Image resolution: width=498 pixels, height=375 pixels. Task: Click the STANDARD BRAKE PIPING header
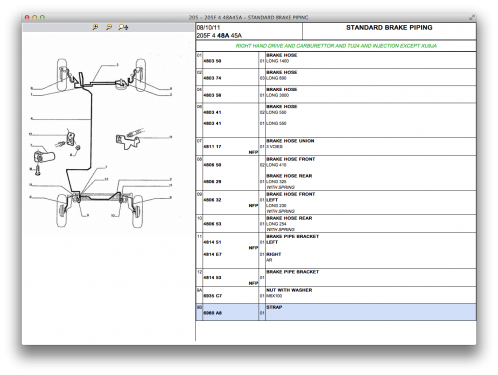[389, 28]
